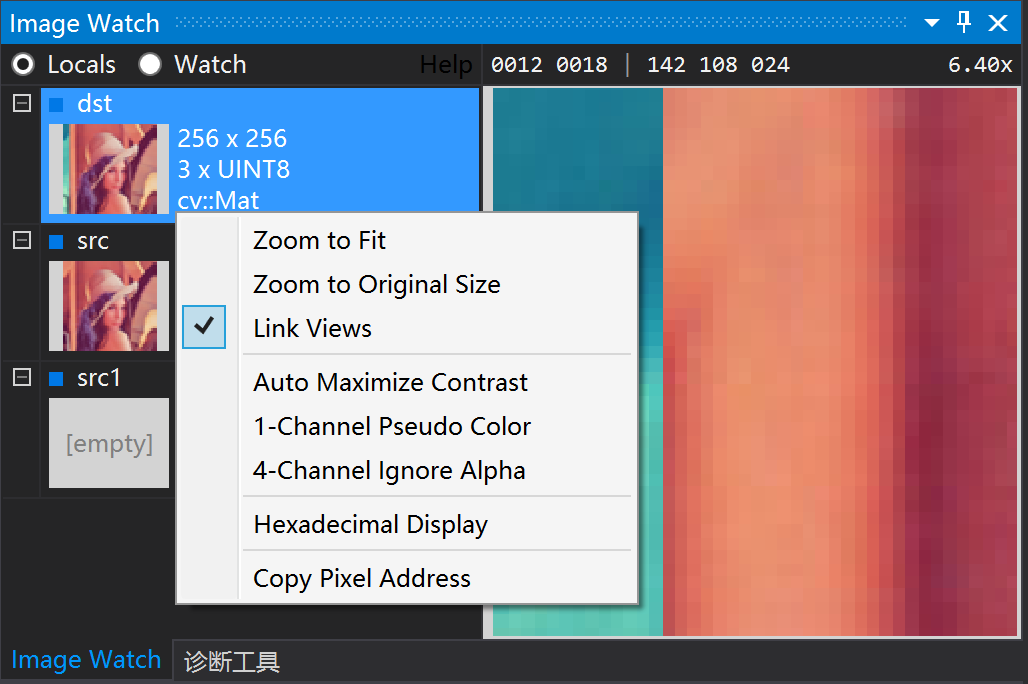
Task: Collapse the src variable entry
Action: [x=20, y=239]
